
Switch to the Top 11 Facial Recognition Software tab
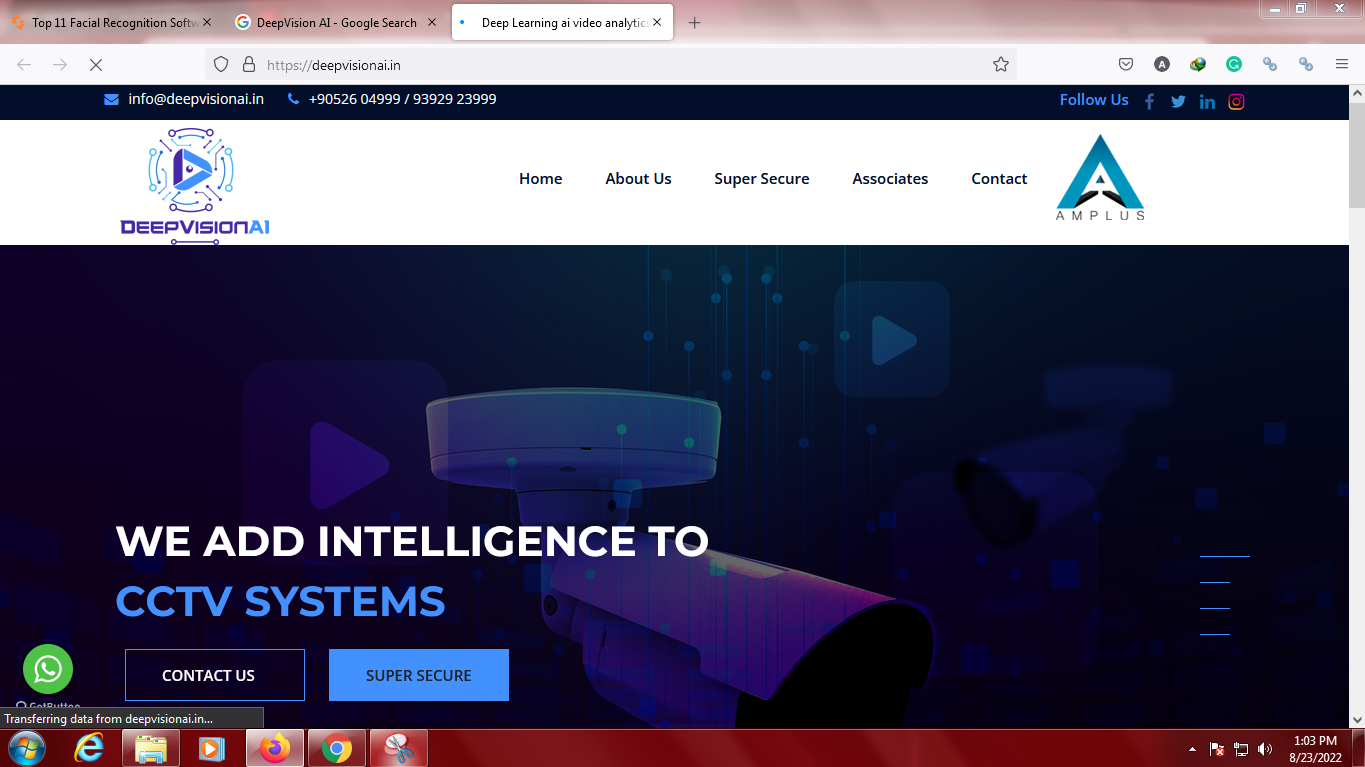click(x=113, y=22)
